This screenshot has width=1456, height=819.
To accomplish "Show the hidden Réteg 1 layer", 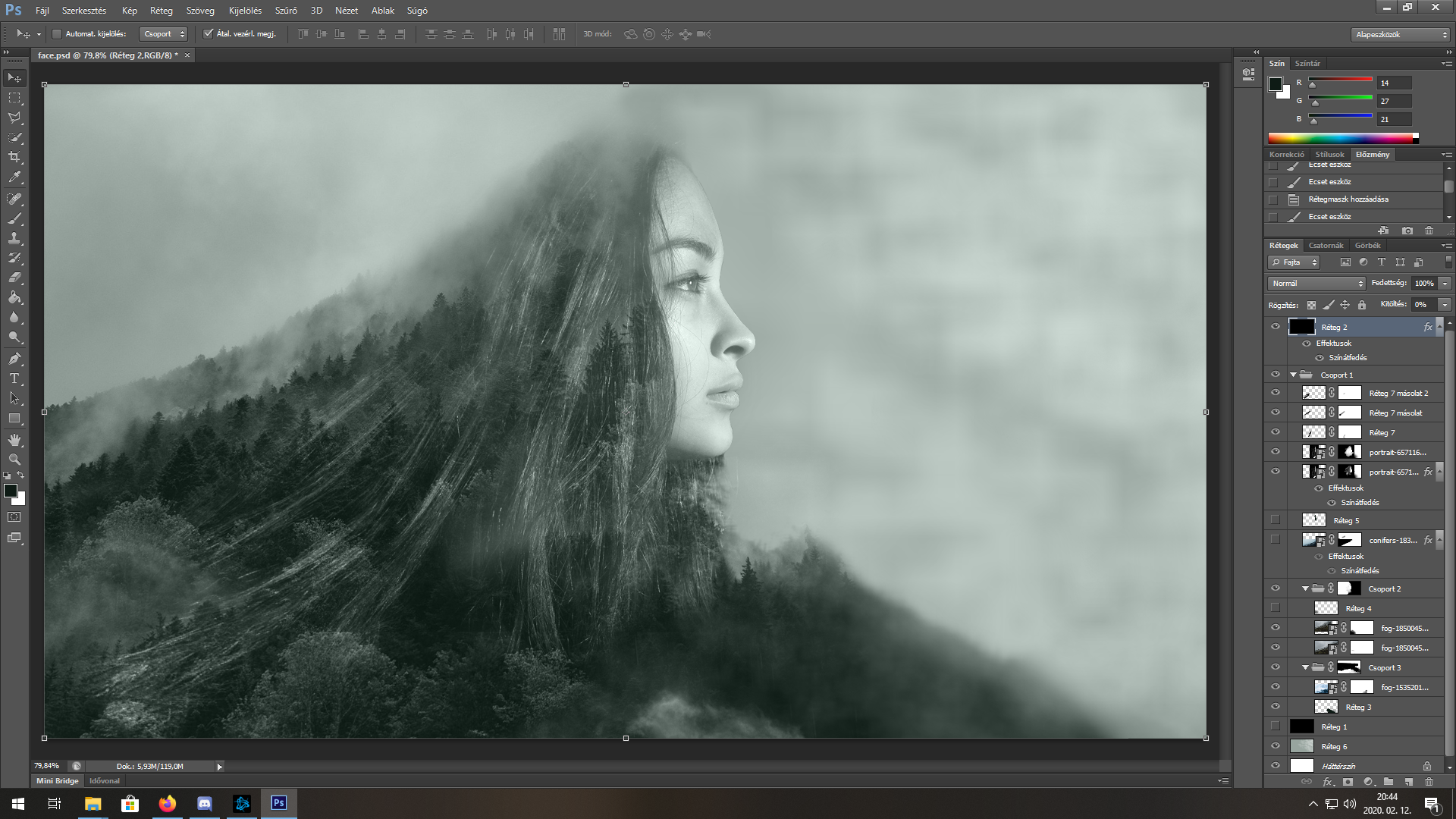I will tap(1276, 726).
